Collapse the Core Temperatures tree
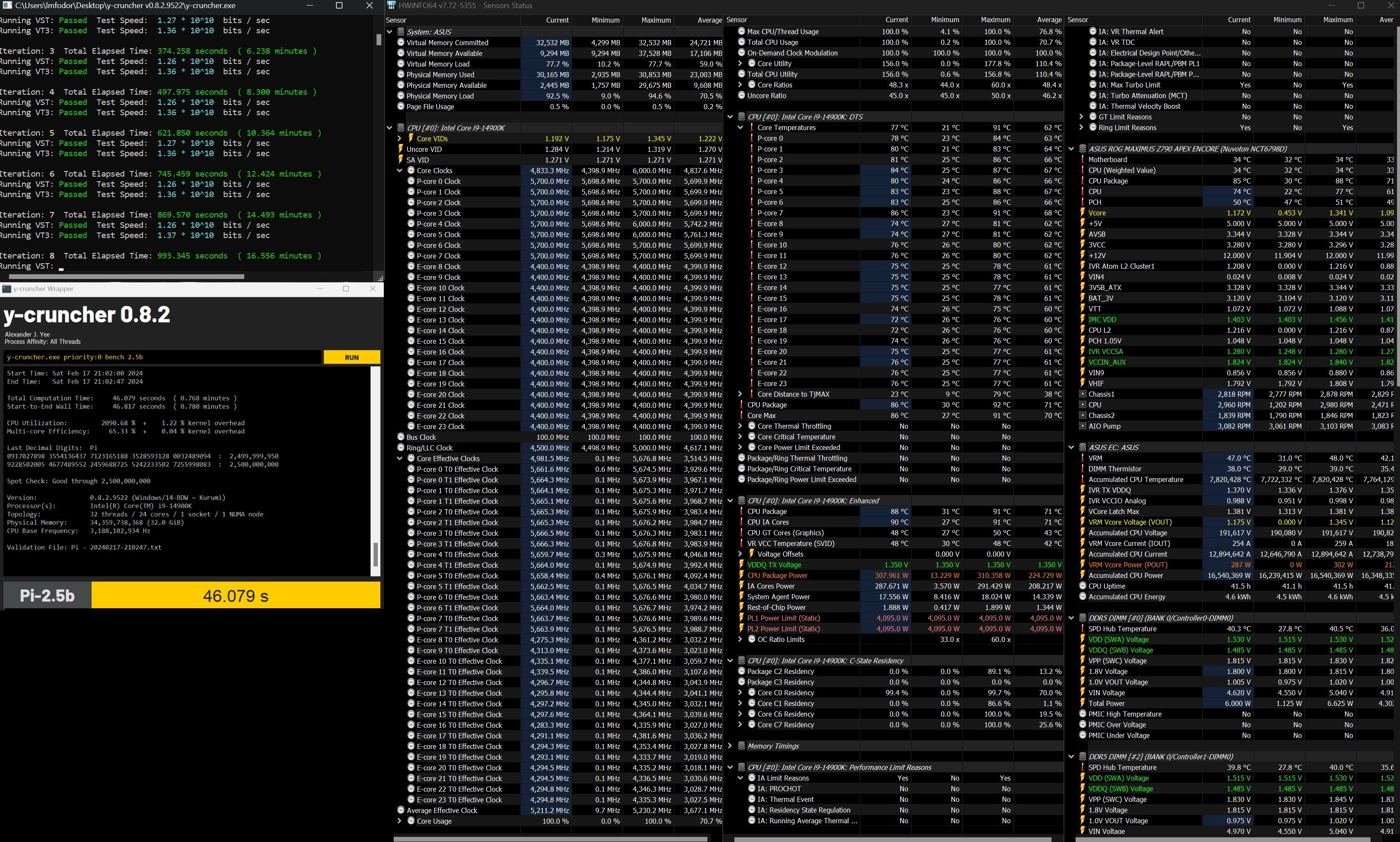Image resolution: width=1400 pixels, height=842 pixels. 740,128
